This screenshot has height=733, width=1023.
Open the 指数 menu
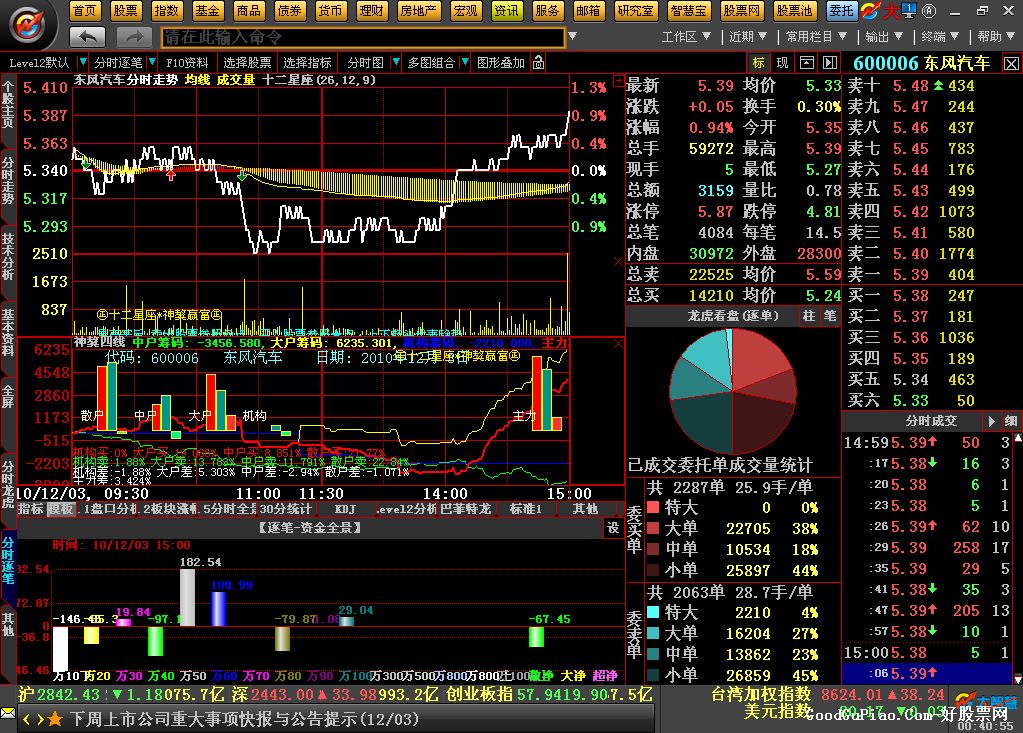(x=166, y=10)
